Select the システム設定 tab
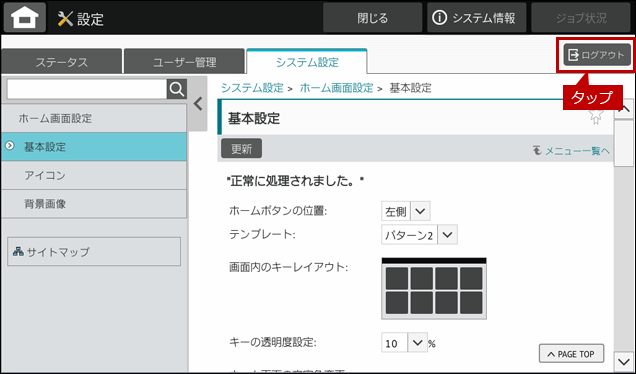This screenshot has height=374, width=636. coord(307,62)
